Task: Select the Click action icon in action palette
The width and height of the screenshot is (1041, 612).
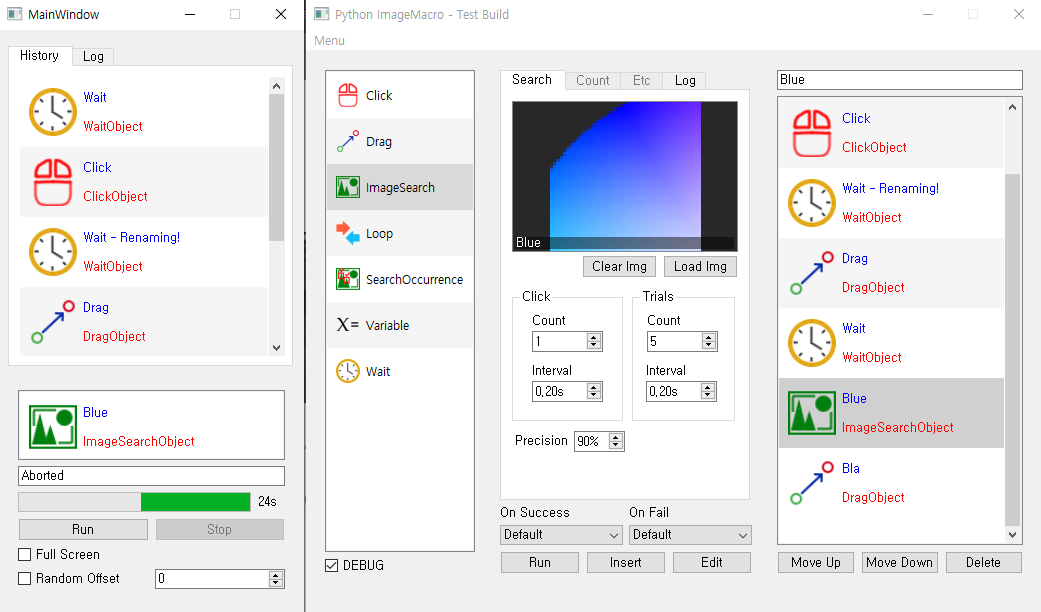Action: click(348, 96)
